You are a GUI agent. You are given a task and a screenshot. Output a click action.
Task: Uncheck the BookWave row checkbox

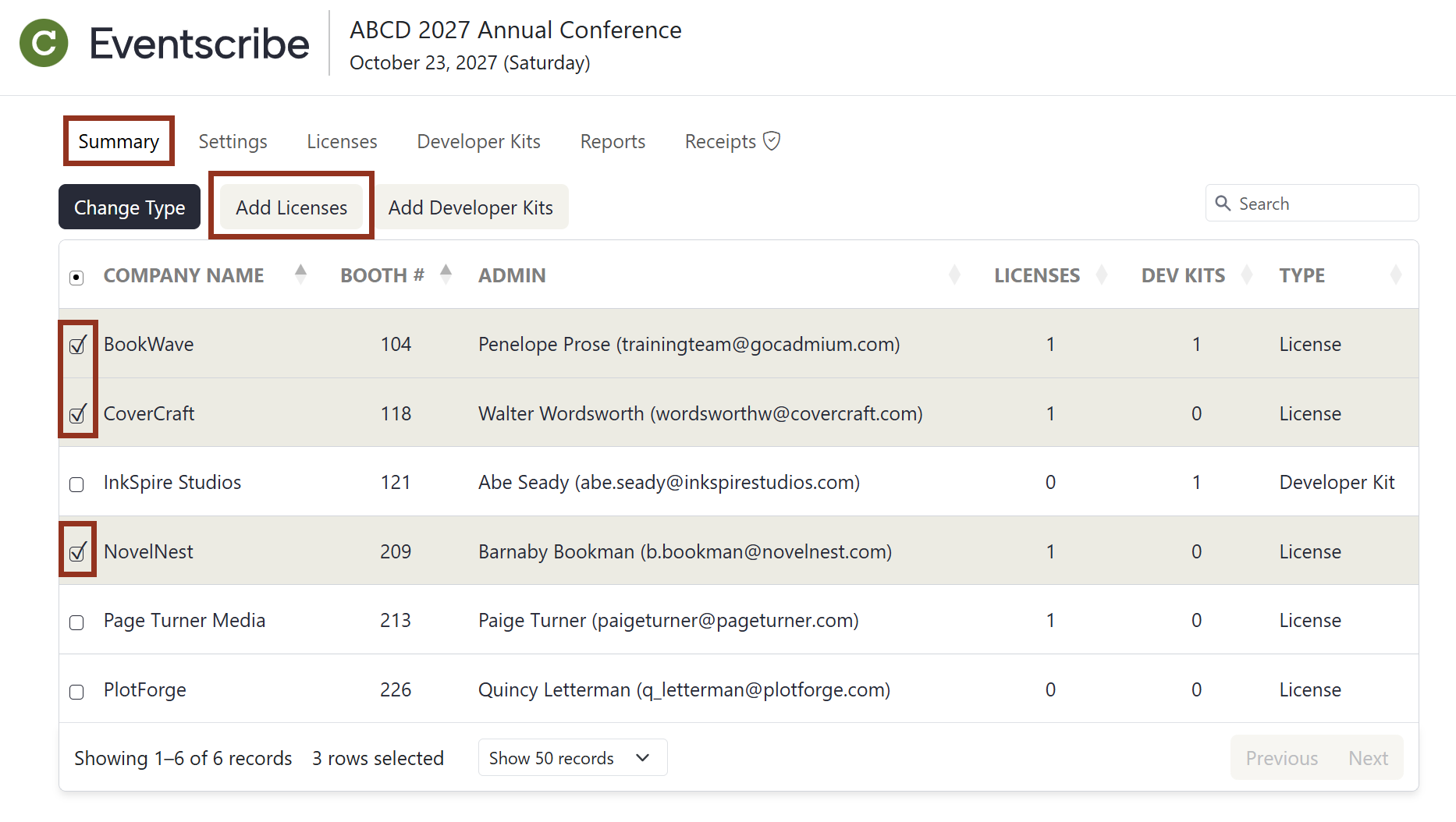pos(76,345)
